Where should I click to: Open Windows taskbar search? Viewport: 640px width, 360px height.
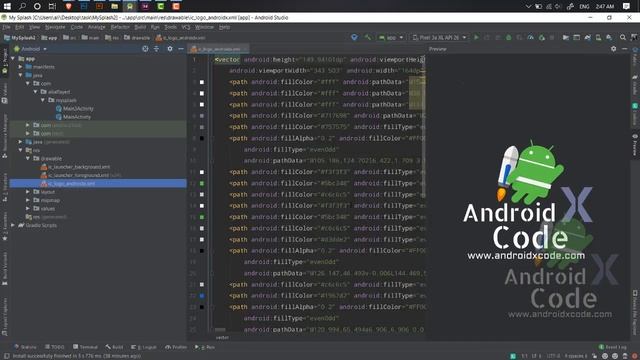point(22,6)
